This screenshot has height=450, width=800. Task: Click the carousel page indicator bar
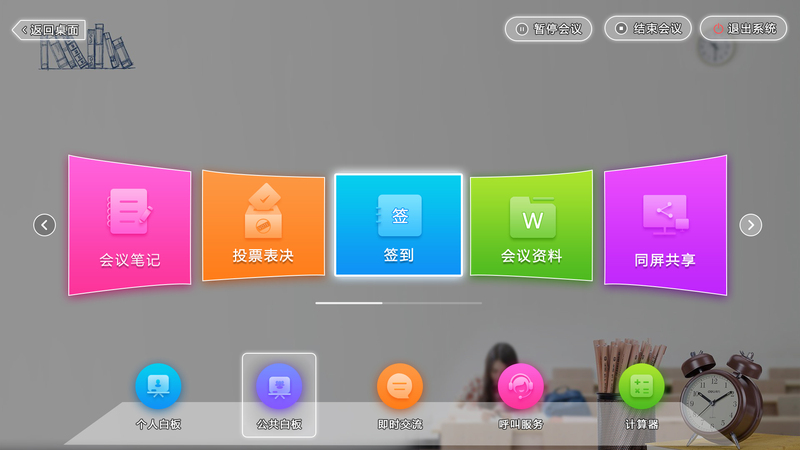coord(398,303)
